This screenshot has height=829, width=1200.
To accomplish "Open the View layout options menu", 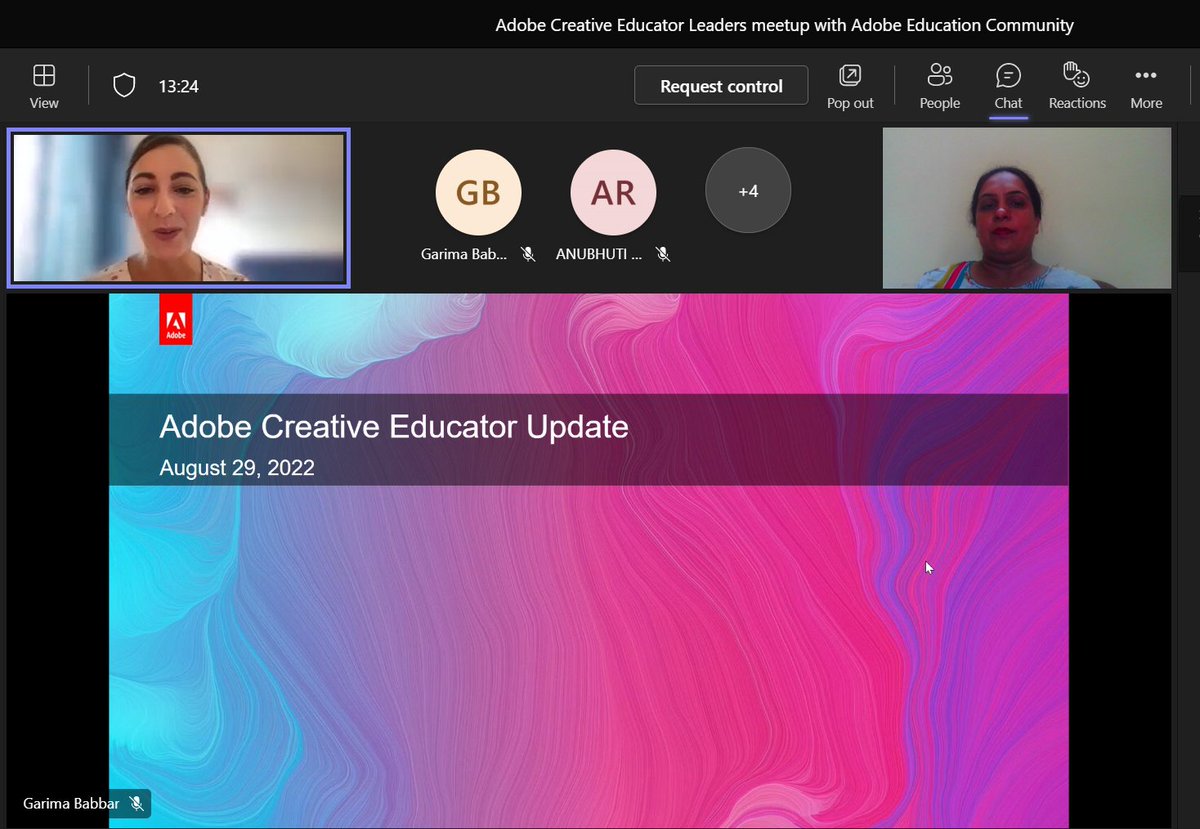I will coord(44,85).
